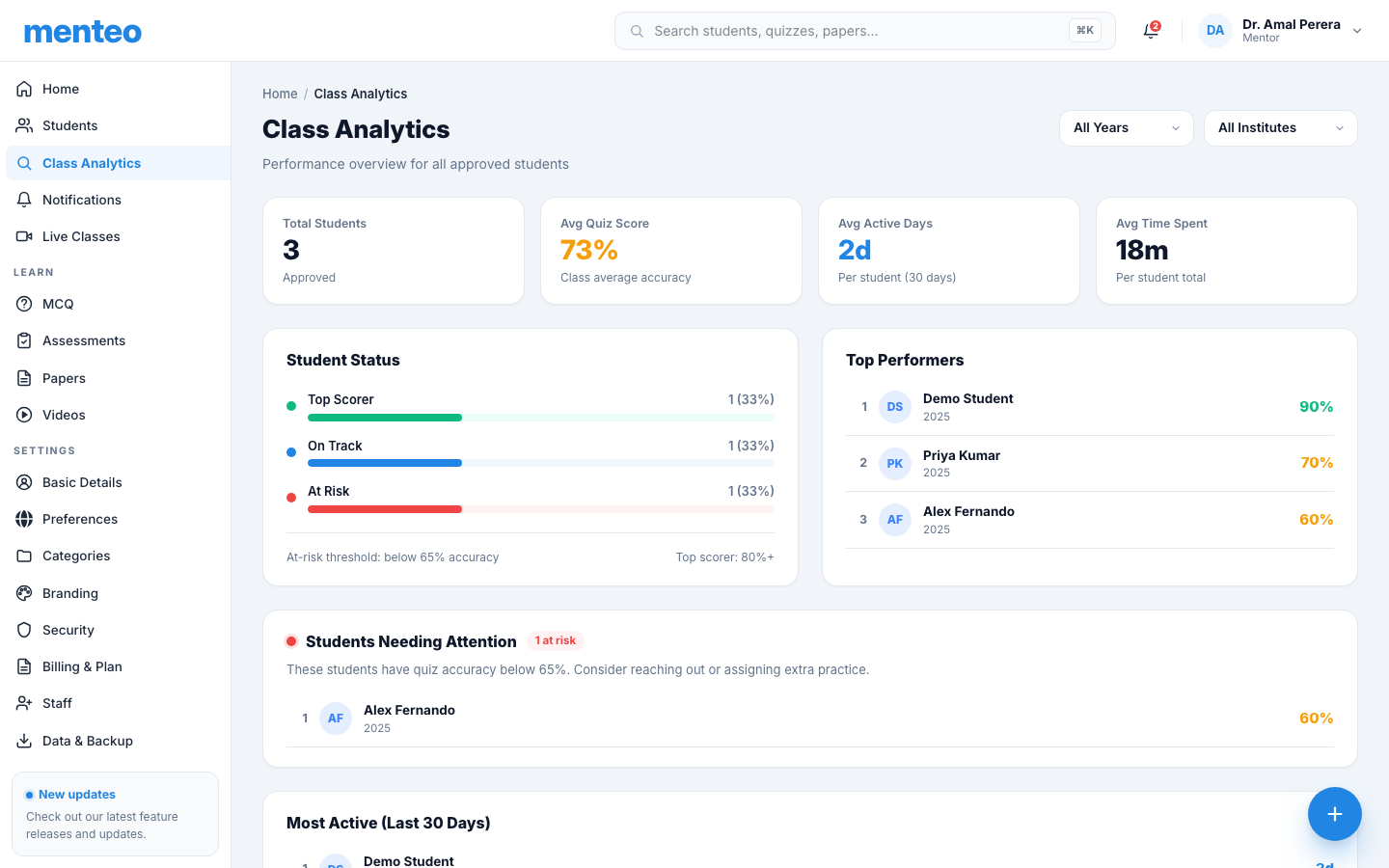Image resolution: width=1389 pixels, height=868 pixels.
Task: Open Data & Backup menu item
Action: point(118,741)
